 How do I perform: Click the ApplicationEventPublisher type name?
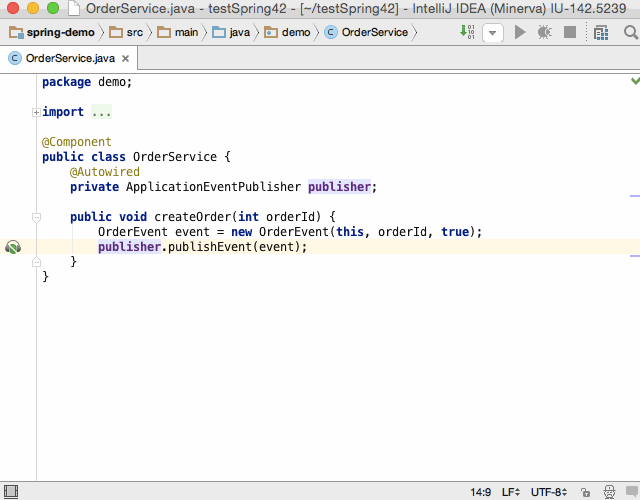coord(213,187)
